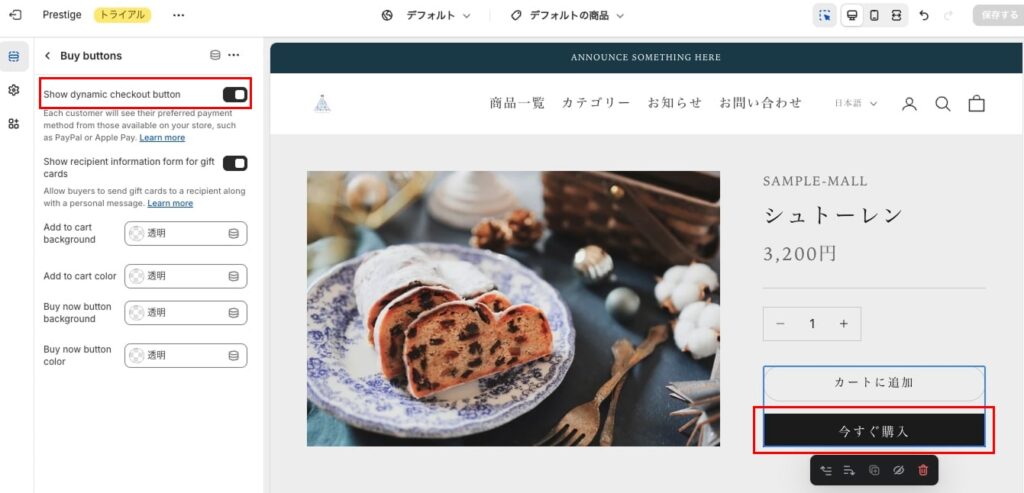1024x493 pixels.
Task: Hide block using the eye icon
Action: pos(898,470)
